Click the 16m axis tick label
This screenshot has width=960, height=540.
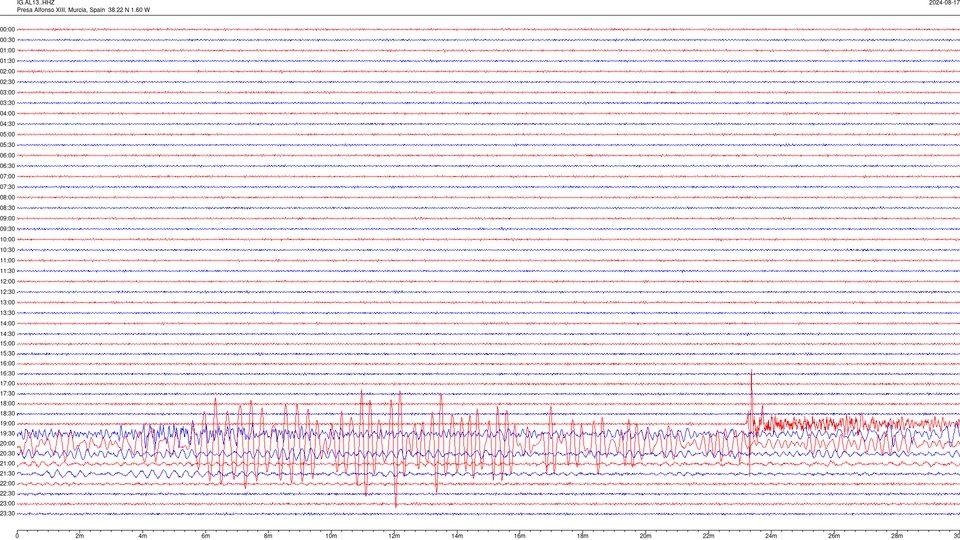point(520,536)
